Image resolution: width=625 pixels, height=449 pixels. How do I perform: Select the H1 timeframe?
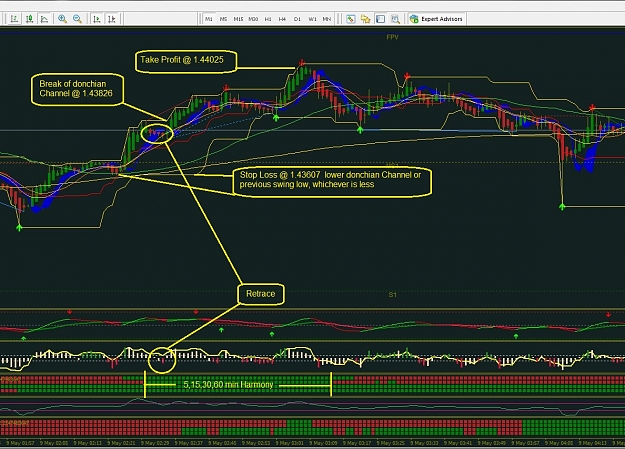pyautogui.click(x=268, y=19)
